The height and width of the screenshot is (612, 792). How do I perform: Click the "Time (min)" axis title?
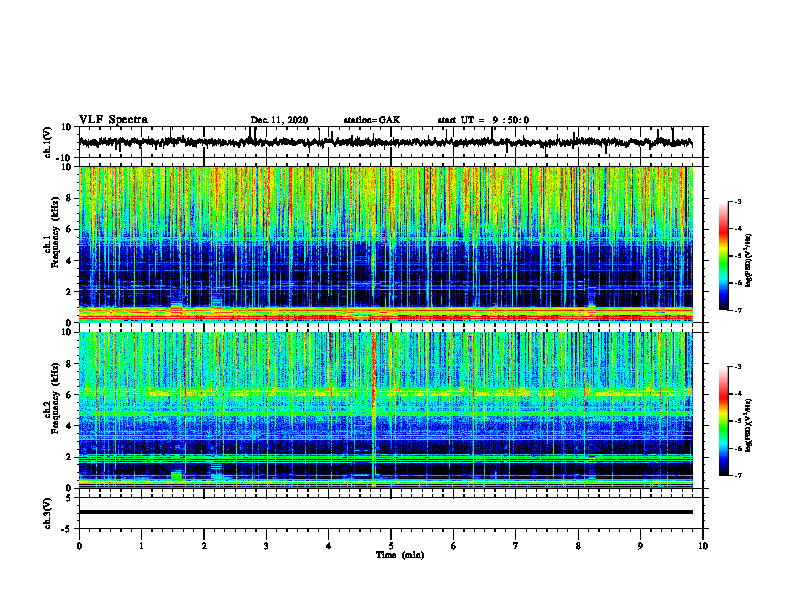click(400, 555)
